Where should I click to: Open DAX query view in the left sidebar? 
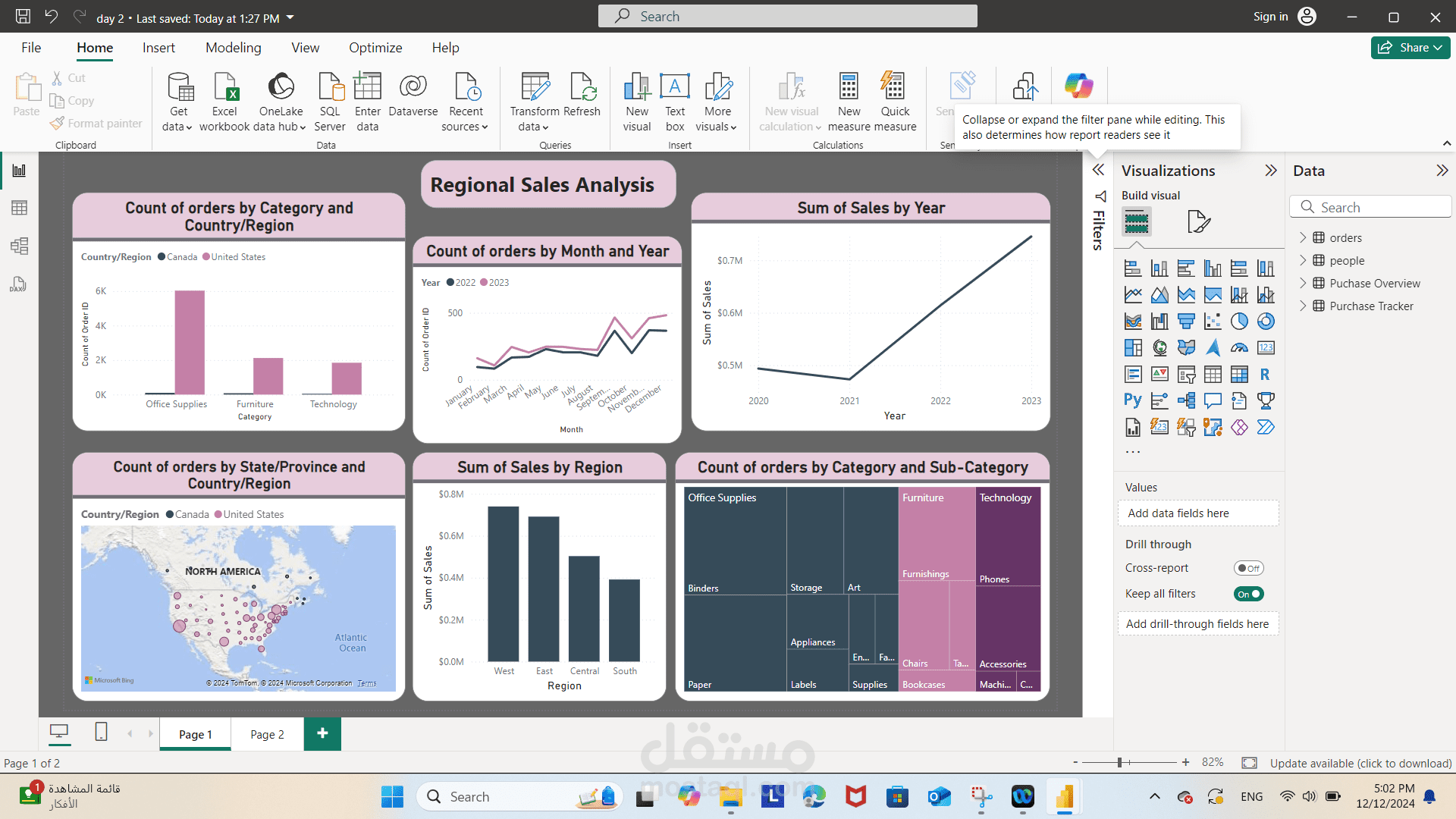[x=18, y=284]
